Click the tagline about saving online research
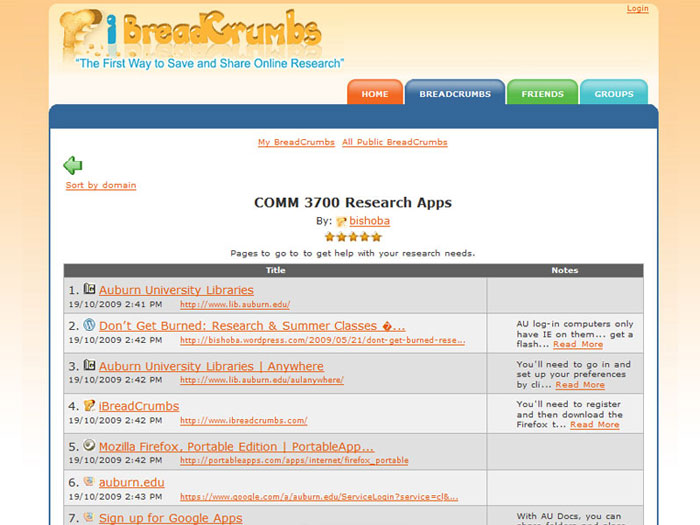 coord(210,63)
